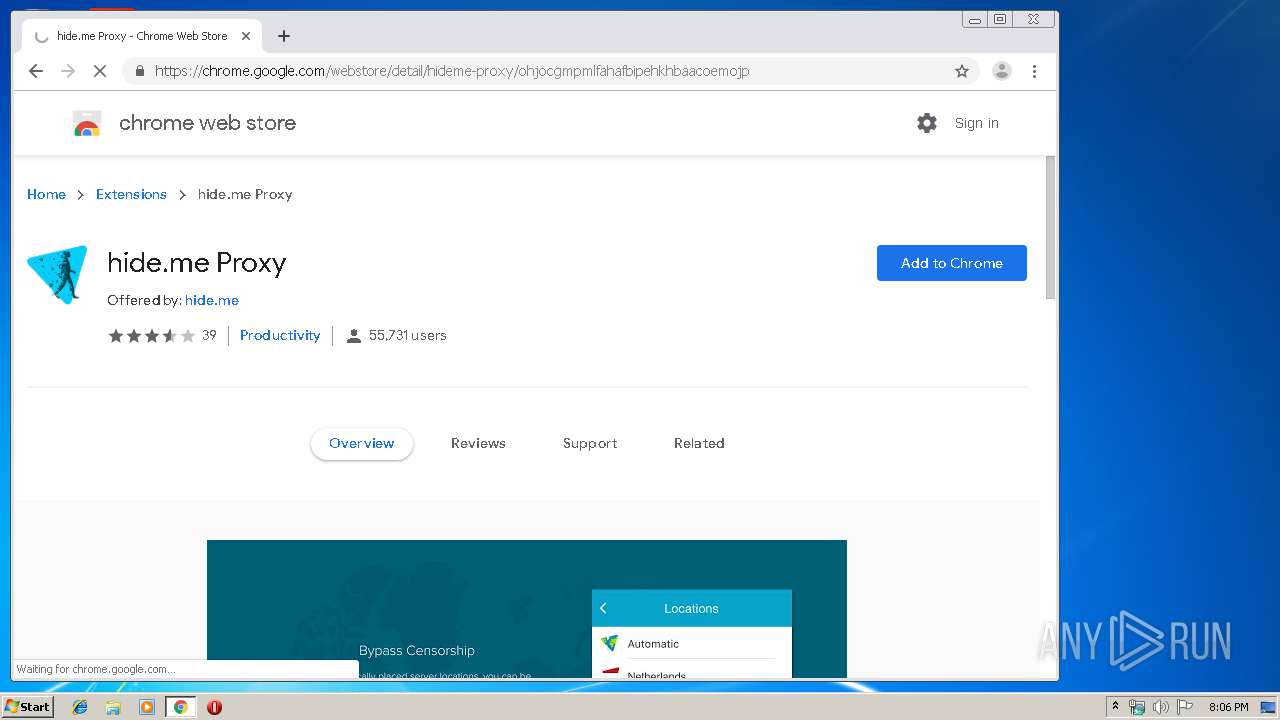1280x720 pixels.
Task: Click the 39 ratings count
Action: click(x=209, y=335)
